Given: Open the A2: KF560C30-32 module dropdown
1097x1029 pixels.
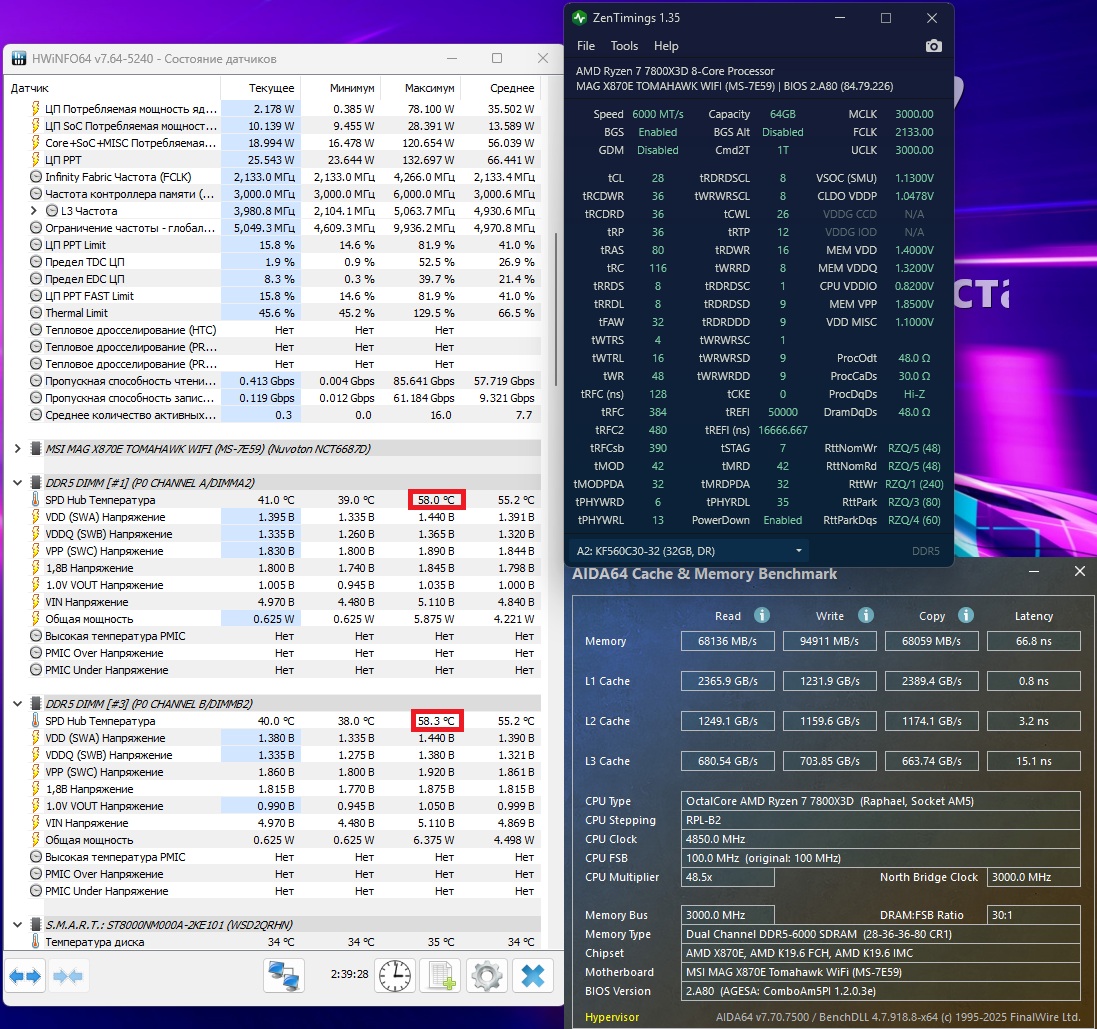Looking at the screenshot, I should tap(688, 551).
